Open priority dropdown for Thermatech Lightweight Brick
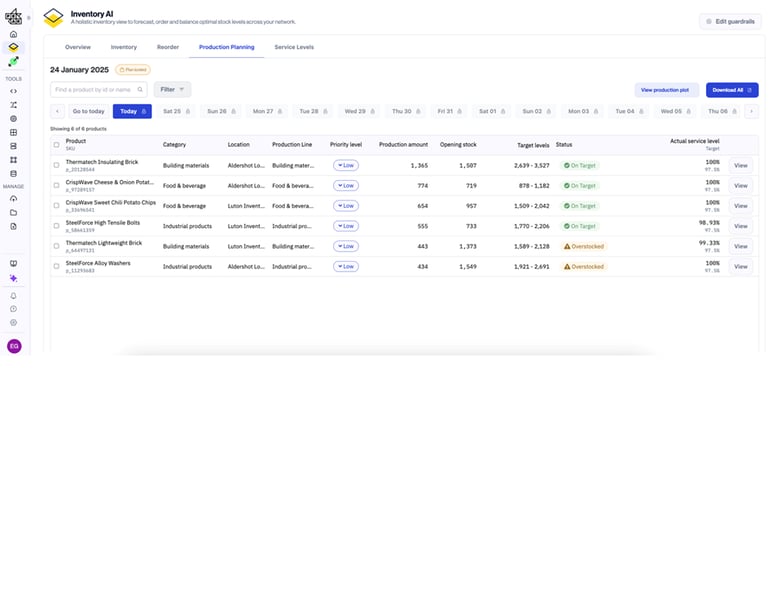 [346, 246]
